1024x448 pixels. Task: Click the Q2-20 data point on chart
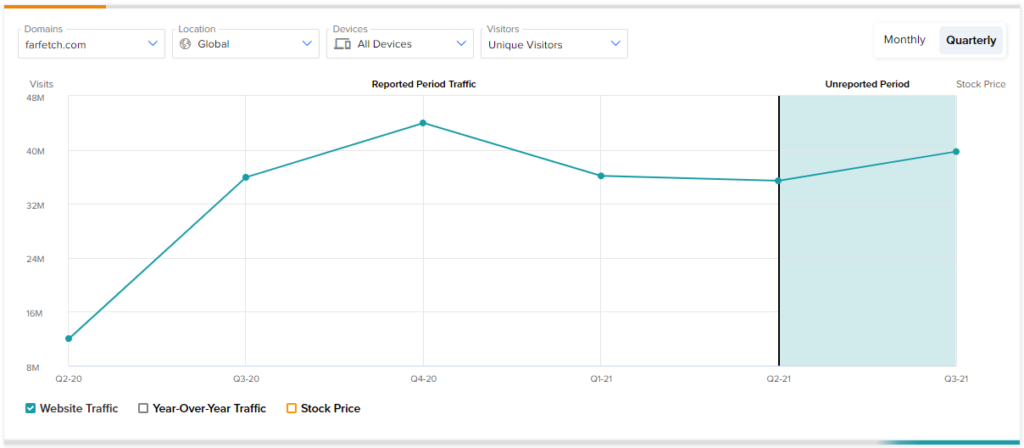click(69, 338)
